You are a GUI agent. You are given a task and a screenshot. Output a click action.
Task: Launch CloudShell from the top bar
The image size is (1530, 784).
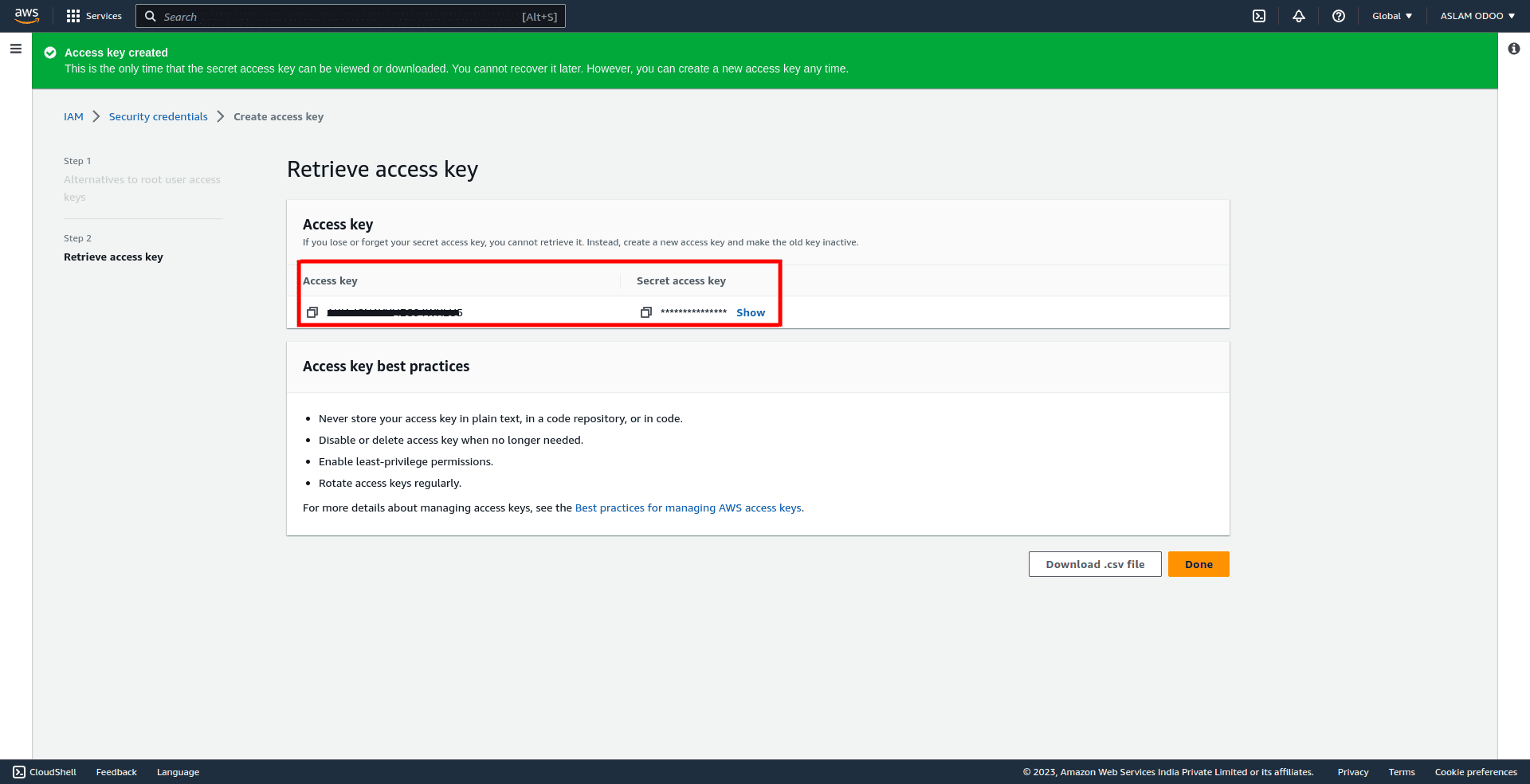(1259, 16)
